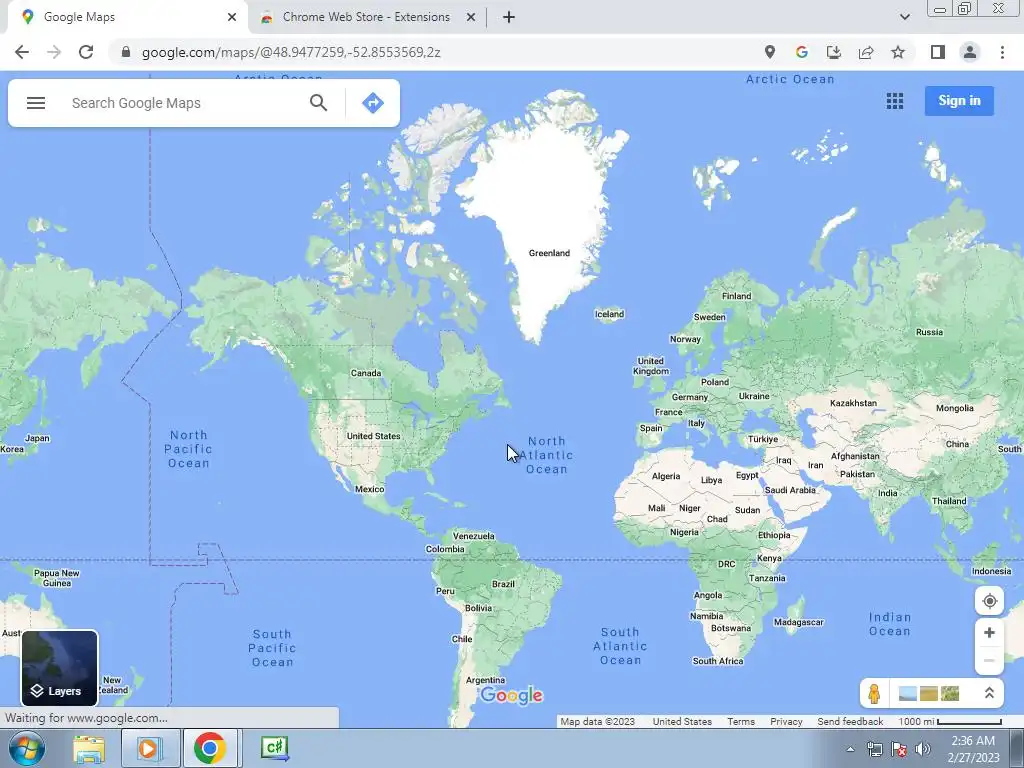Click the Action Center flag tray icon
This screenshot has width=1024, height=768.
(x=899, y=749)
